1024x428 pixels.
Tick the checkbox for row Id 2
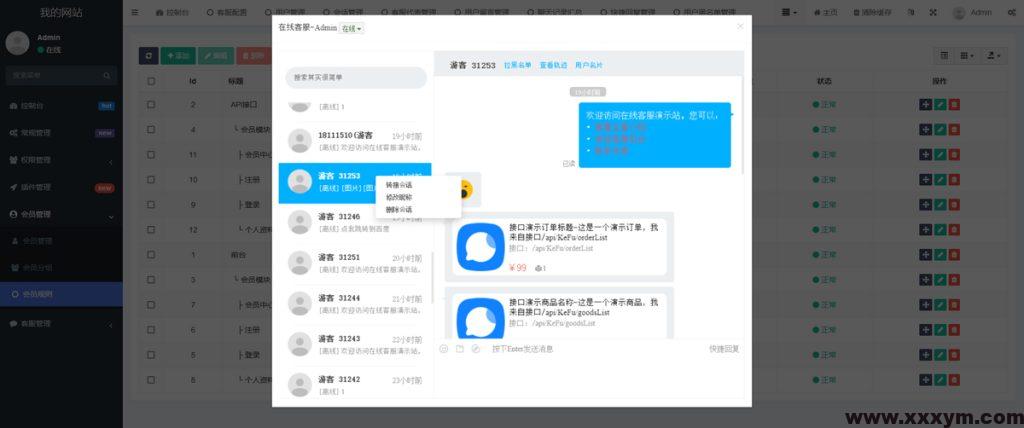click(x=151, y=104)
